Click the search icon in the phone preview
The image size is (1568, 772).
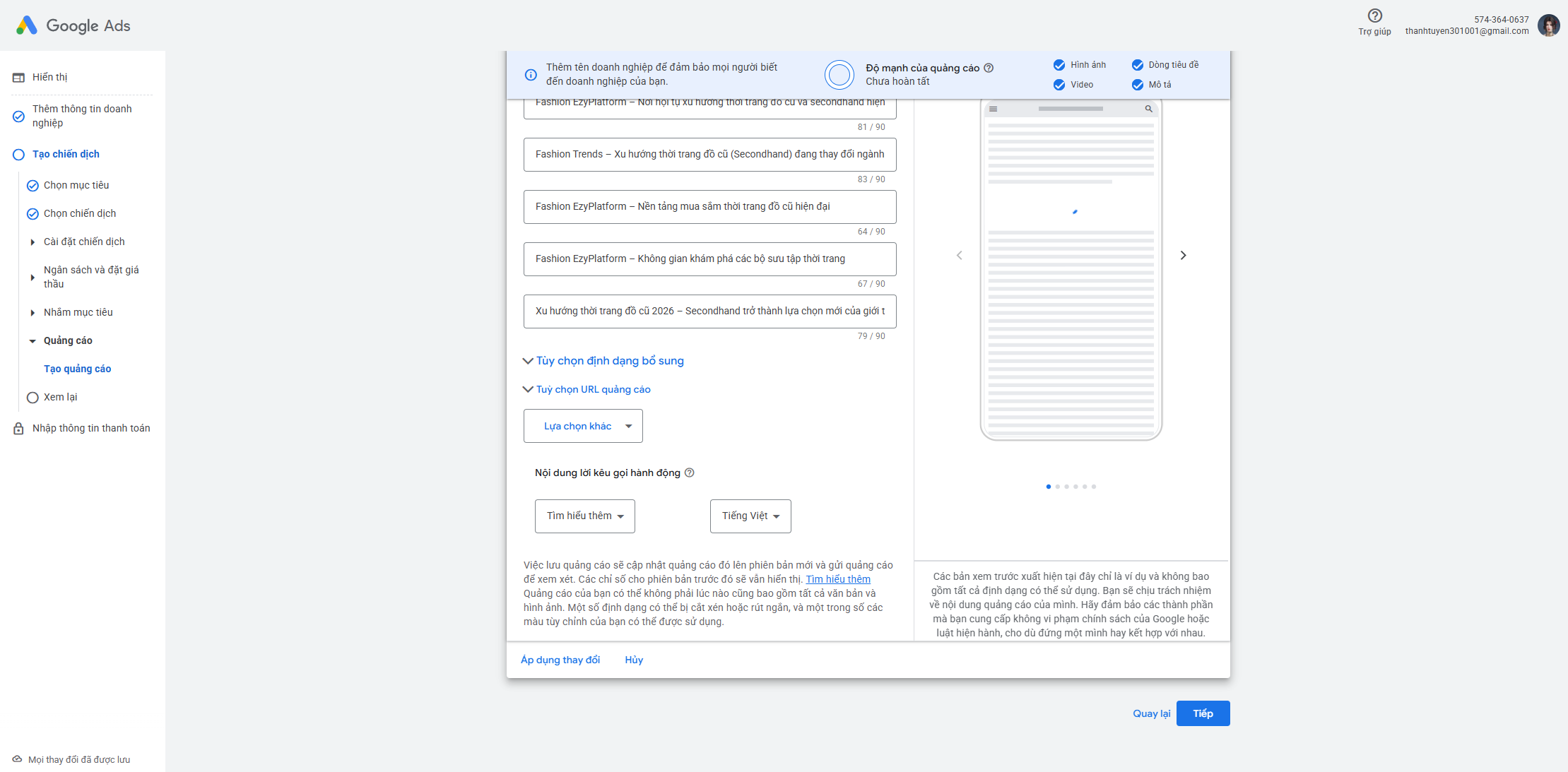(x=1149, y=109)
